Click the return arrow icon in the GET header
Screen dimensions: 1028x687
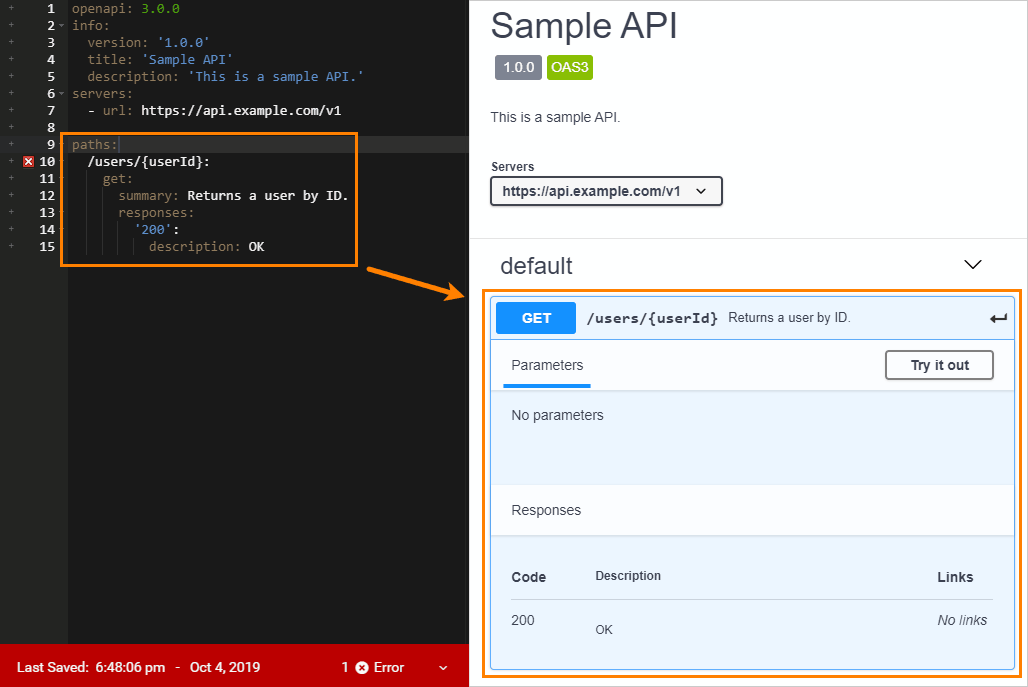[997, 317]
